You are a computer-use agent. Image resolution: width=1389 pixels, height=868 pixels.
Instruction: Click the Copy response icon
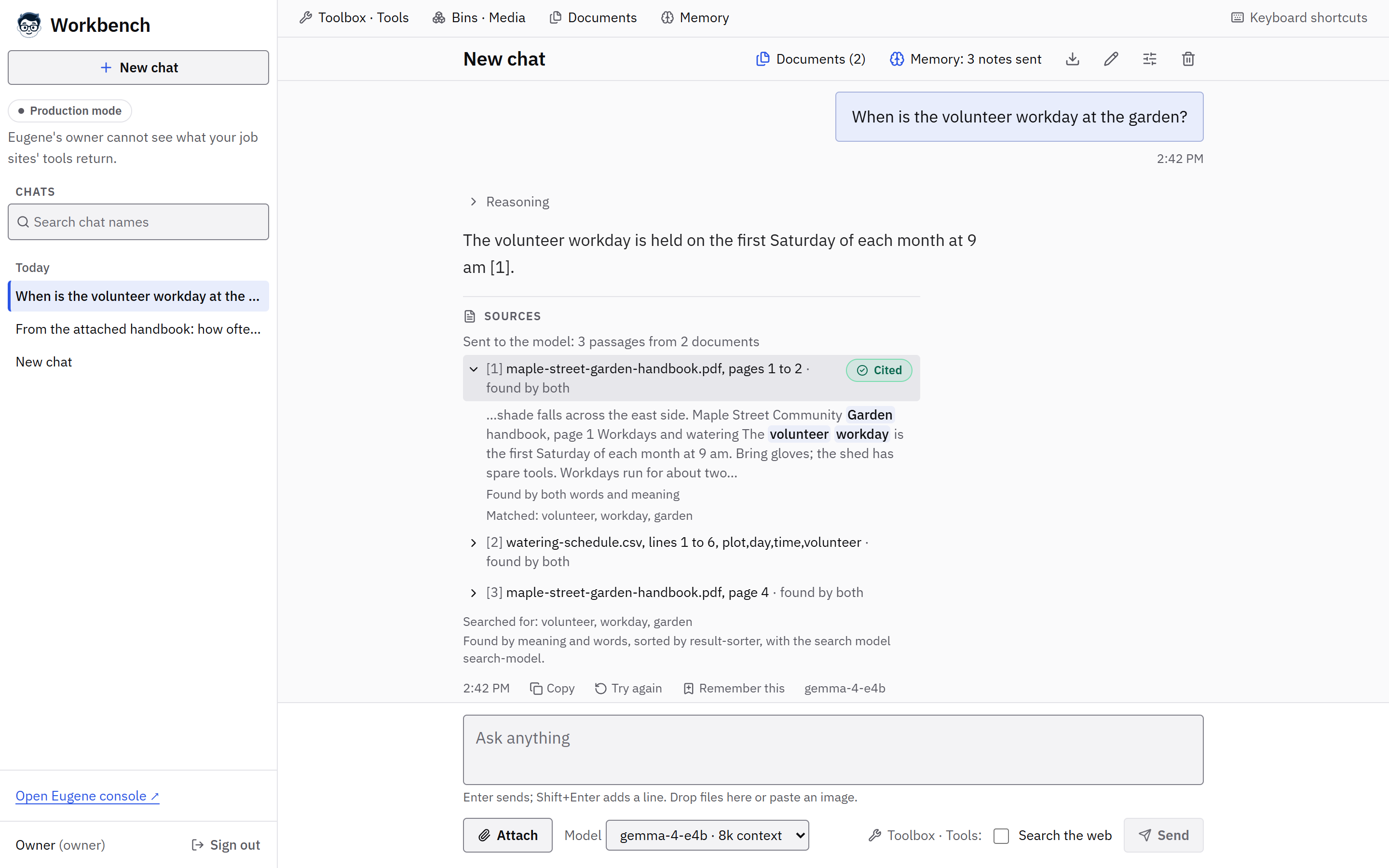(552, 688)
